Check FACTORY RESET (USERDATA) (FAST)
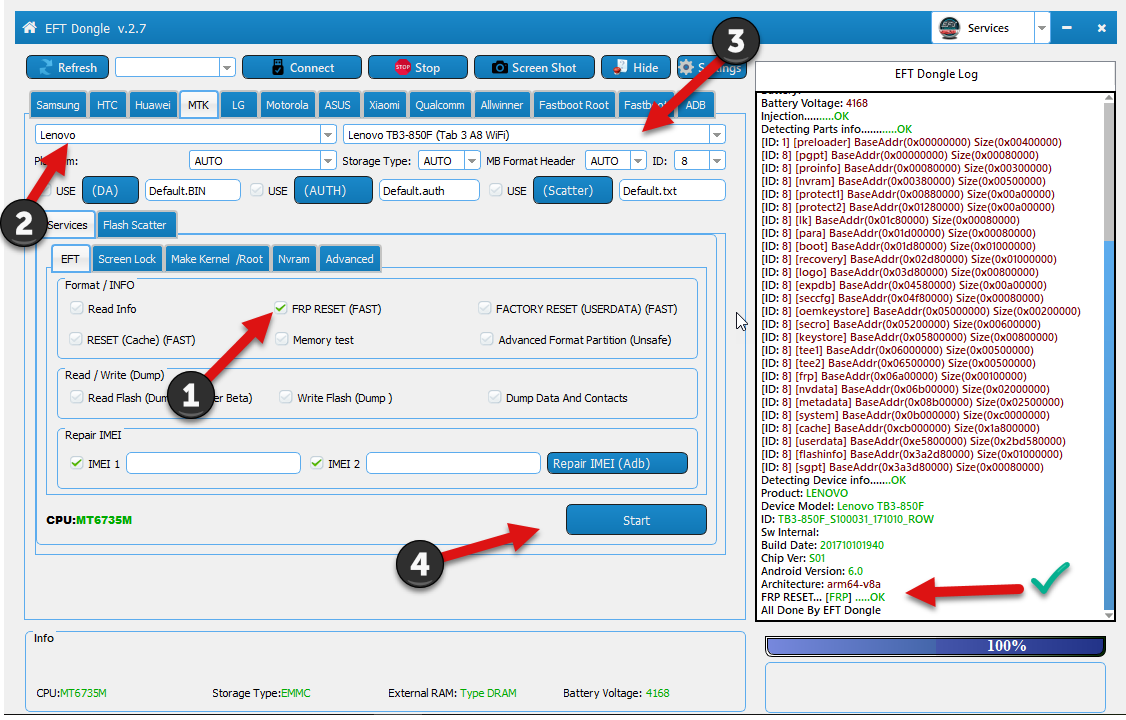 485,308
